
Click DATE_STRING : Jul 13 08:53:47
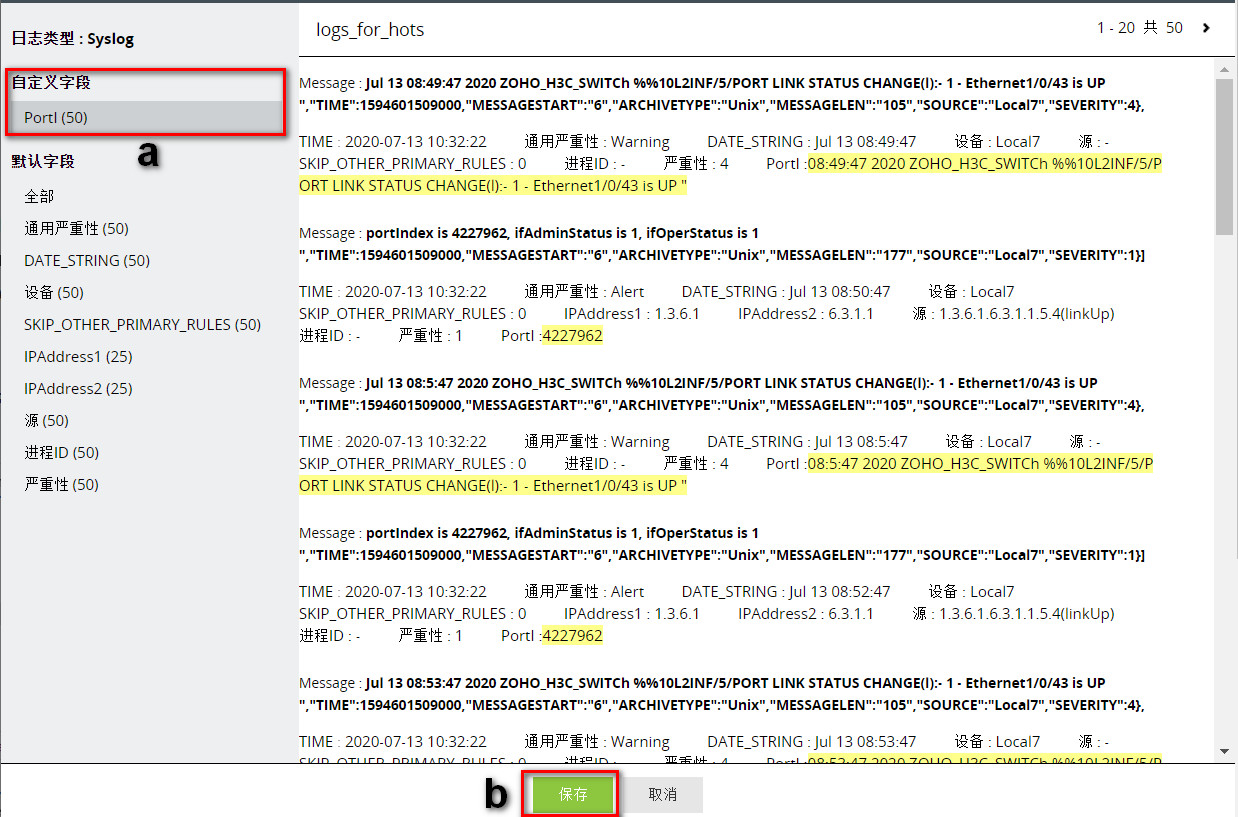[x=812, y=742]
